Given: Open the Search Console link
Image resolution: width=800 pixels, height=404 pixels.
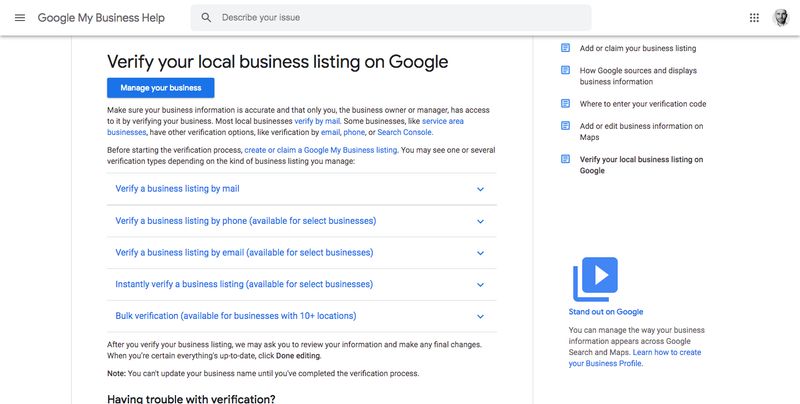Looking at the screenshot, I should pyautogui.click(x=404, y=132).
